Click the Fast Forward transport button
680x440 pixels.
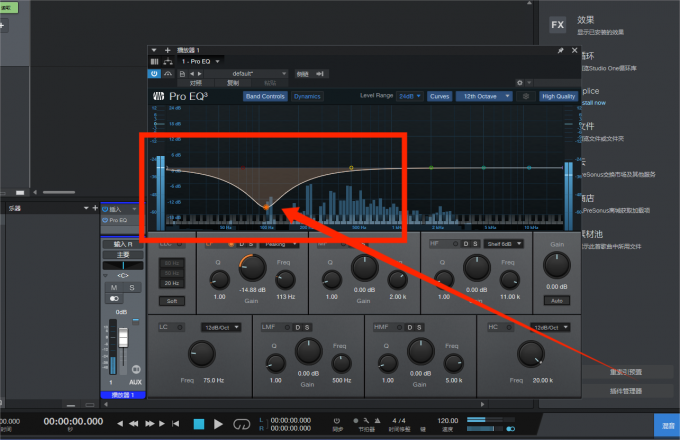(150, 424)
